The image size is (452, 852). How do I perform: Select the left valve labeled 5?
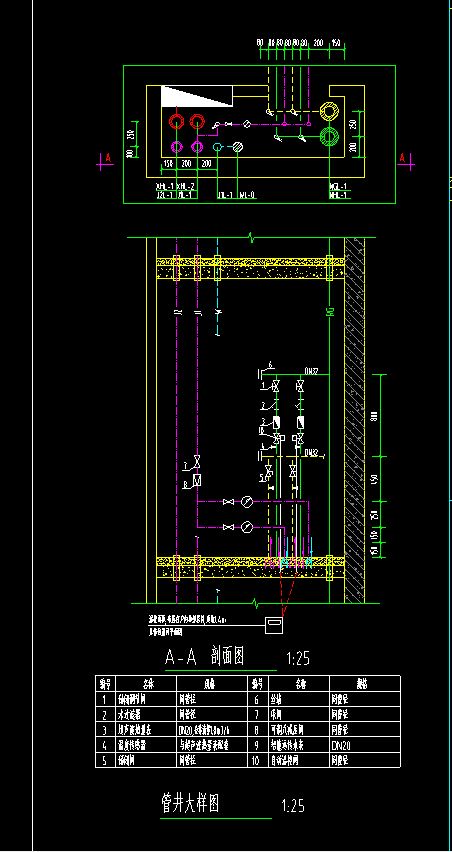[x=268, y=471]
